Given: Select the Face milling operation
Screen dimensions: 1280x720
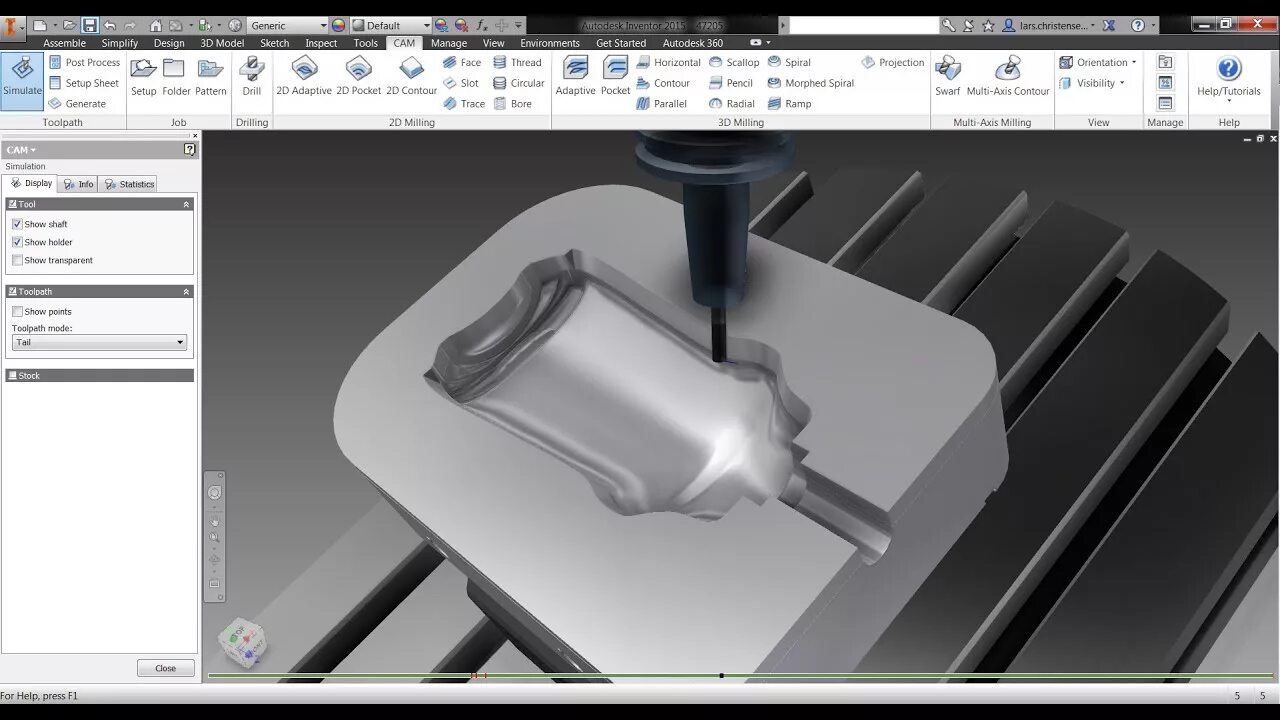Looking at the screenshot, I should coord(462,62).
